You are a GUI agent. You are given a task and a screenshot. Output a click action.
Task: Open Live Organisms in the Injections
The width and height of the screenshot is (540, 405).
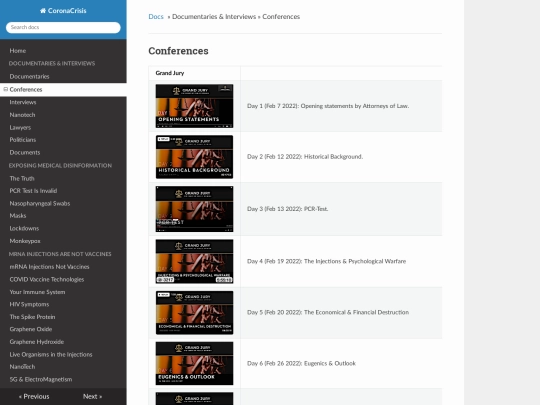pyautogui.click(x=51, y=354)
